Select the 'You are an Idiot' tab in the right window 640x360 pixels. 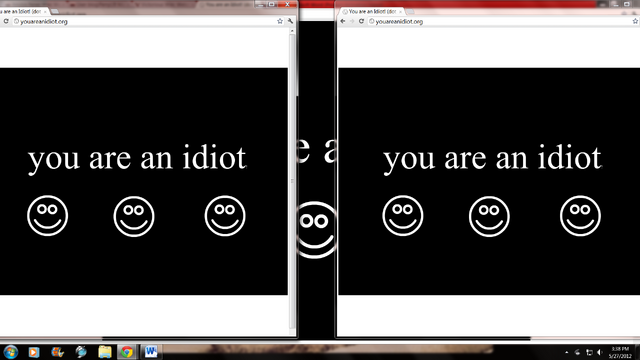click(372, 11)
